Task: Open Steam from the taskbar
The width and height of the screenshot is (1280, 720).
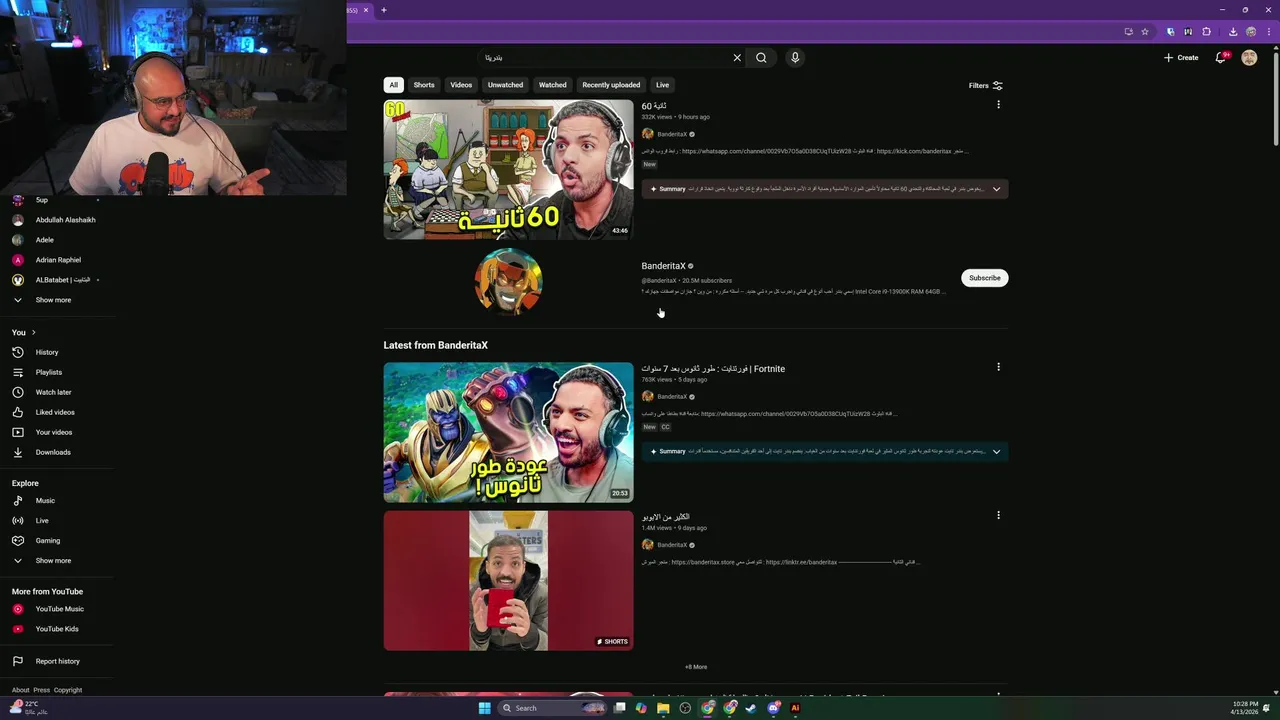Action: pyautogui.click(x=751, y=708)
